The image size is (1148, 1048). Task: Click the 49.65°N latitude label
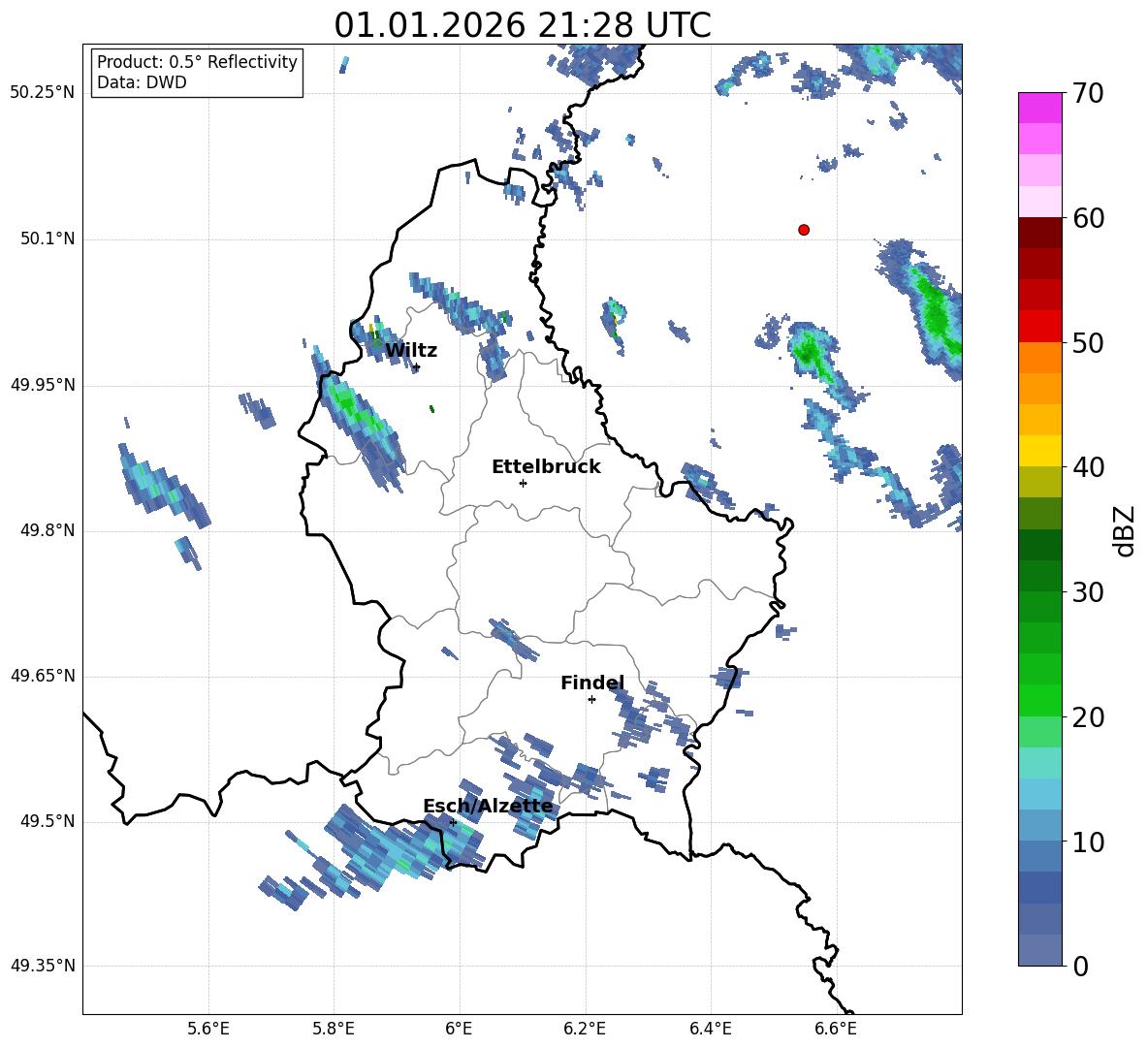pos(43,676)
